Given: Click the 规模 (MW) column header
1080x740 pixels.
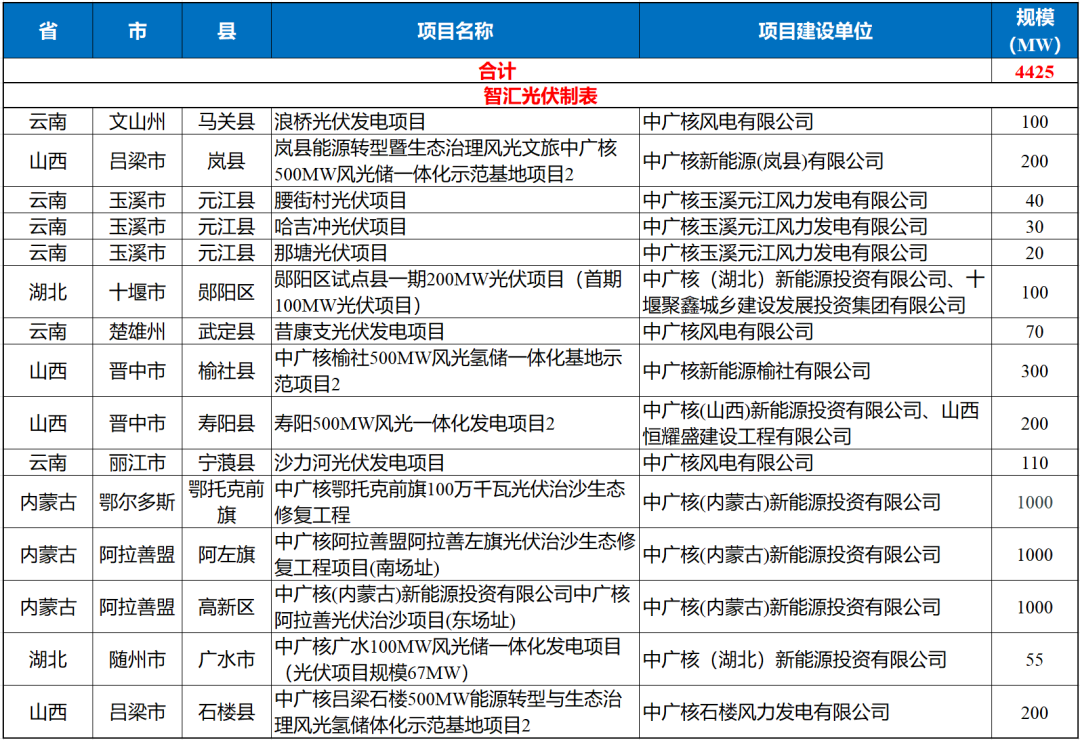Looking at the screenshot, I should tap(1035, 31).
